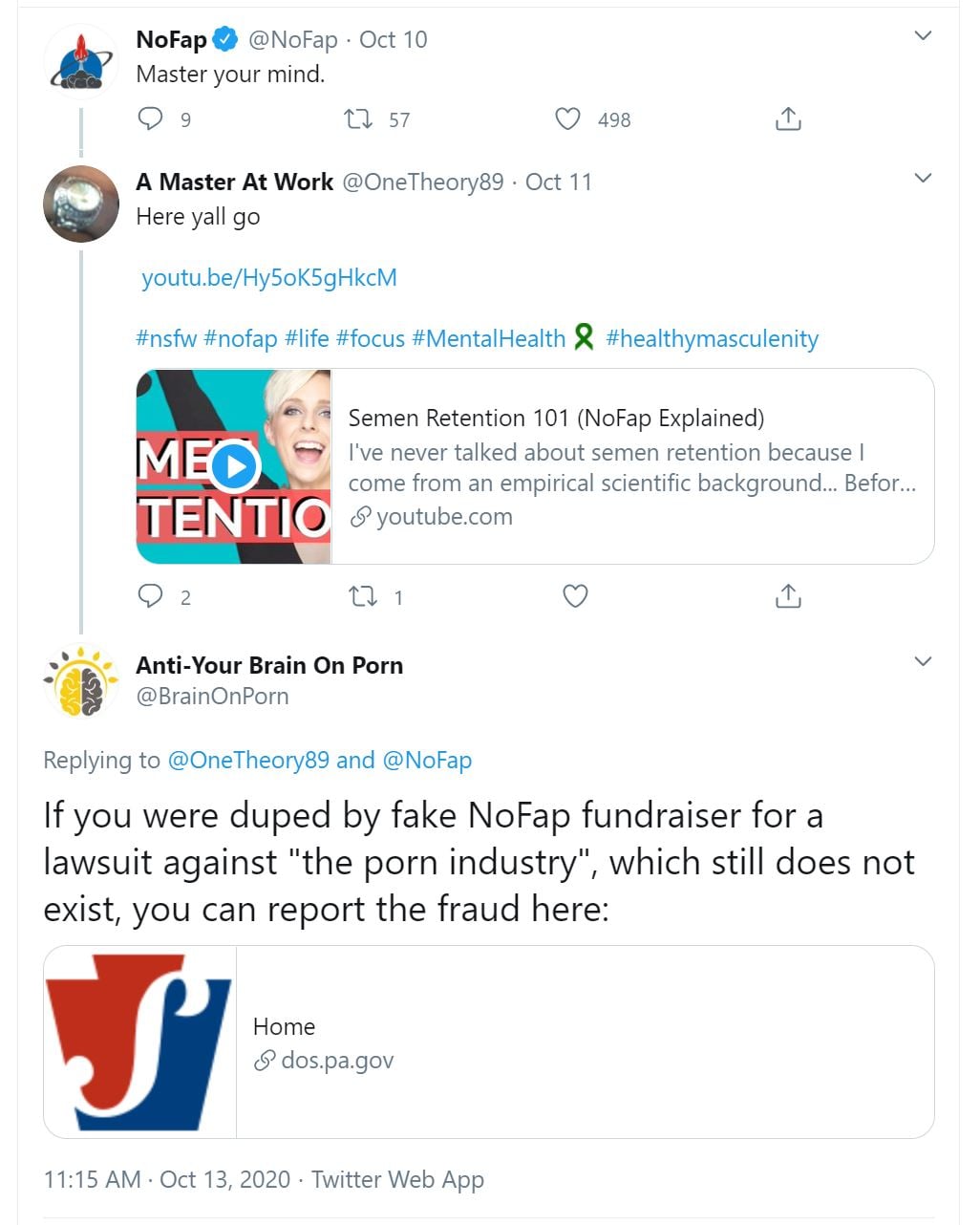Share the "Here yall go" tweet
Viewport: 980px width, 1225px height.
coord(788,596)
